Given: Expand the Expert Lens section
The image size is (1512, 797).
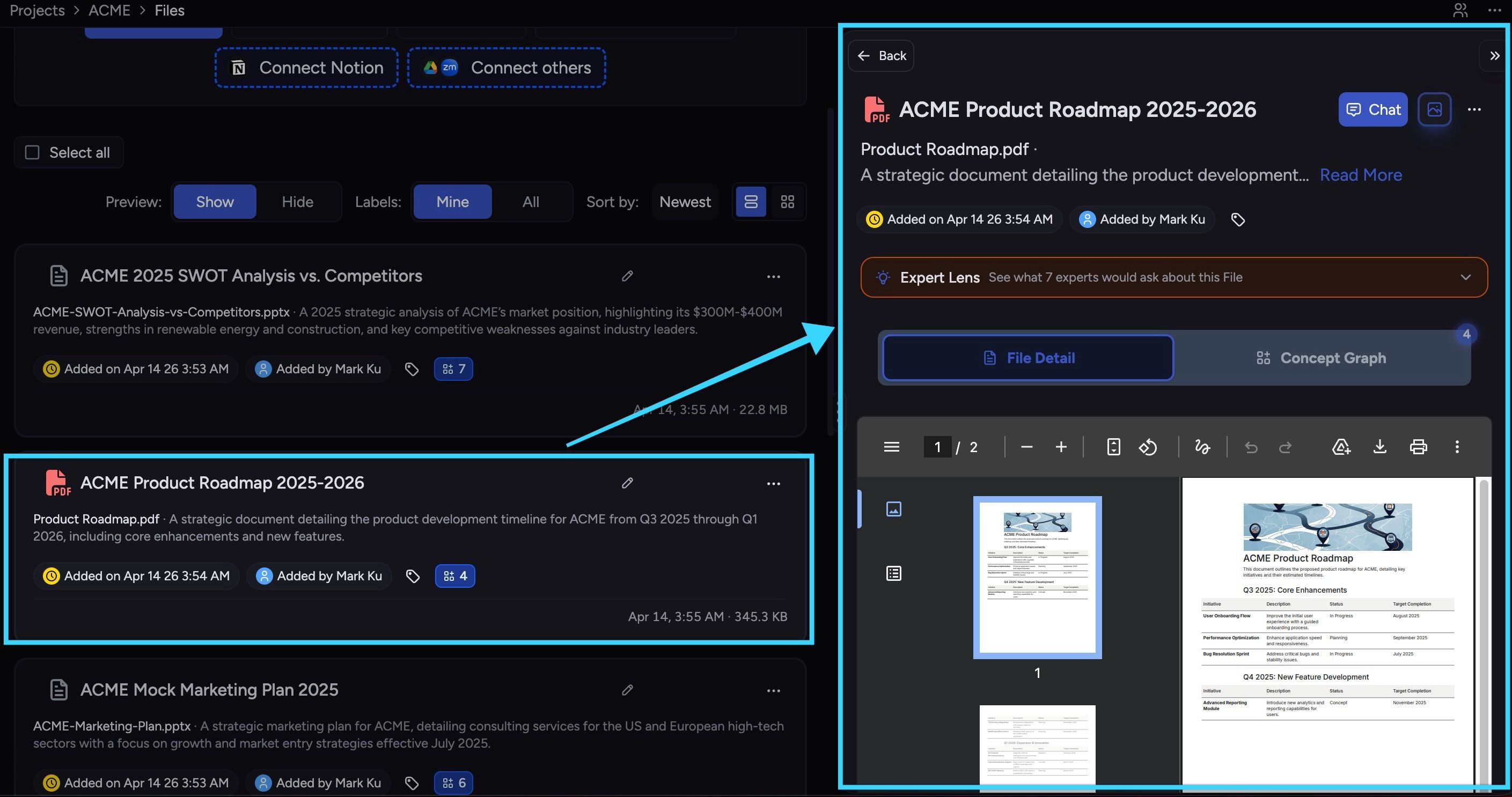Looking at the screenshot, I should pos(1174,278).
